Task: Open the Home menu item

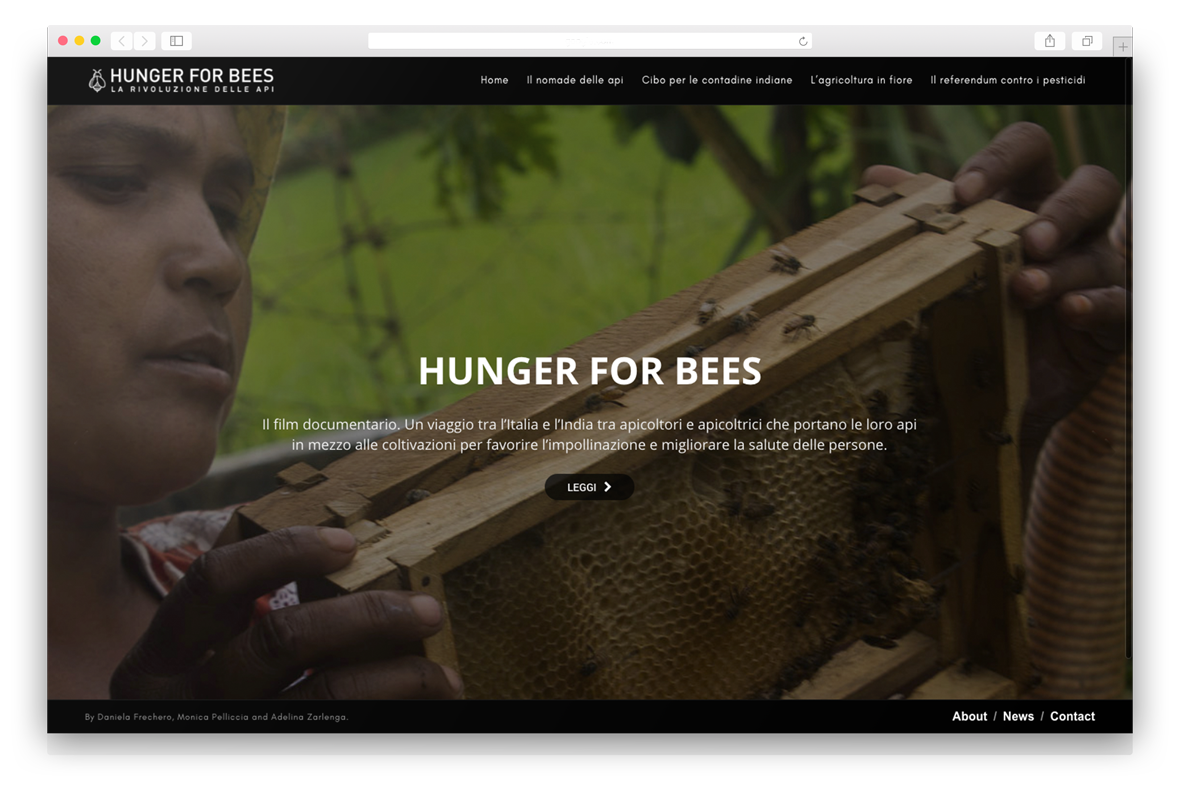Action: pos(494,80)
